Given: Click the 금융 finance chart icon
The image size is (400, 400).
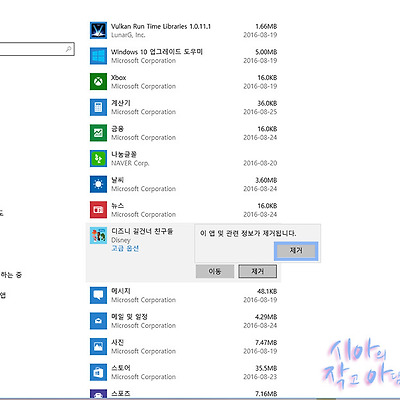Looking at the screenshot, I should pyautogui.click(x=98, y=133).
